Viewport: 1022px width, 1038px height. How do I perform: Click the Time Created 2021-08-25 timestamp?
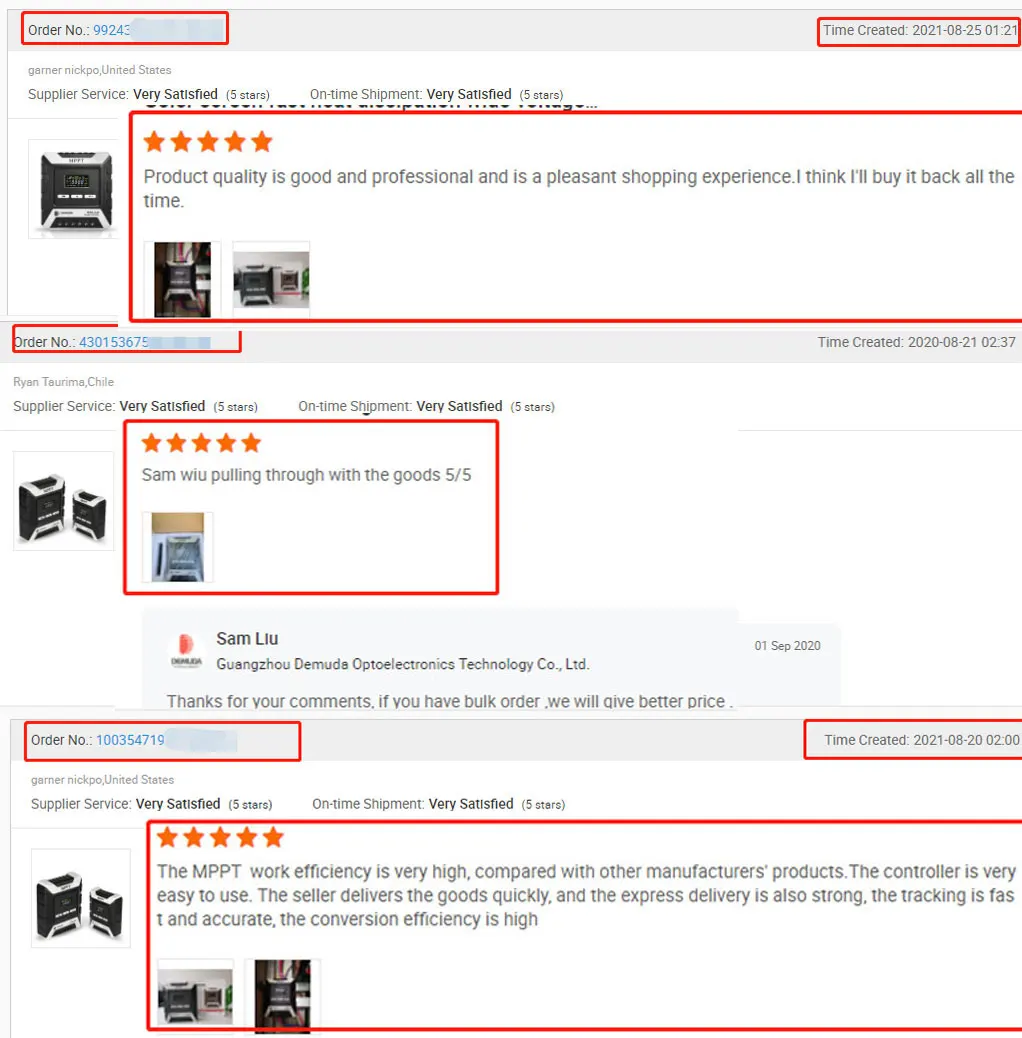pyautogui.click(x=920, y=30)
